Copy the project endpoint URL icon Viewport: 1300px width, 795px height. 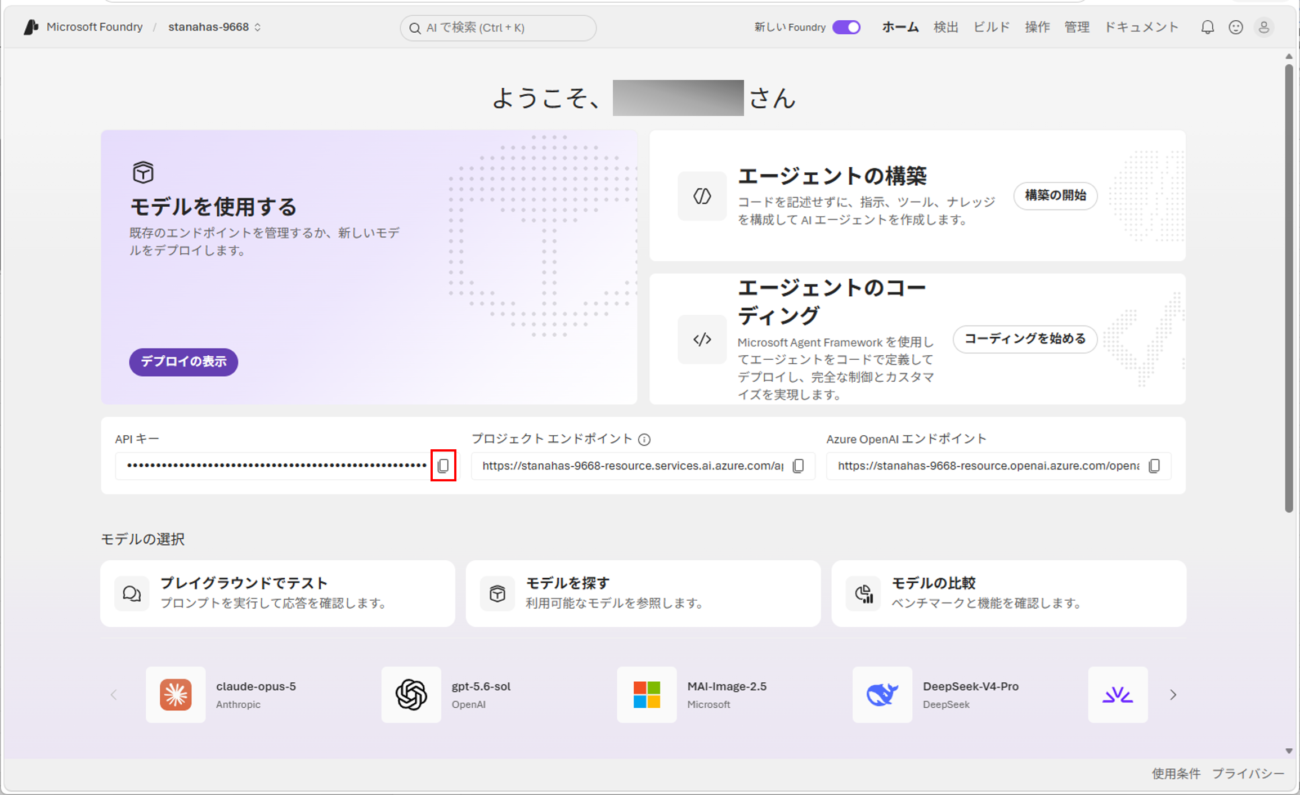pos(798,466)
